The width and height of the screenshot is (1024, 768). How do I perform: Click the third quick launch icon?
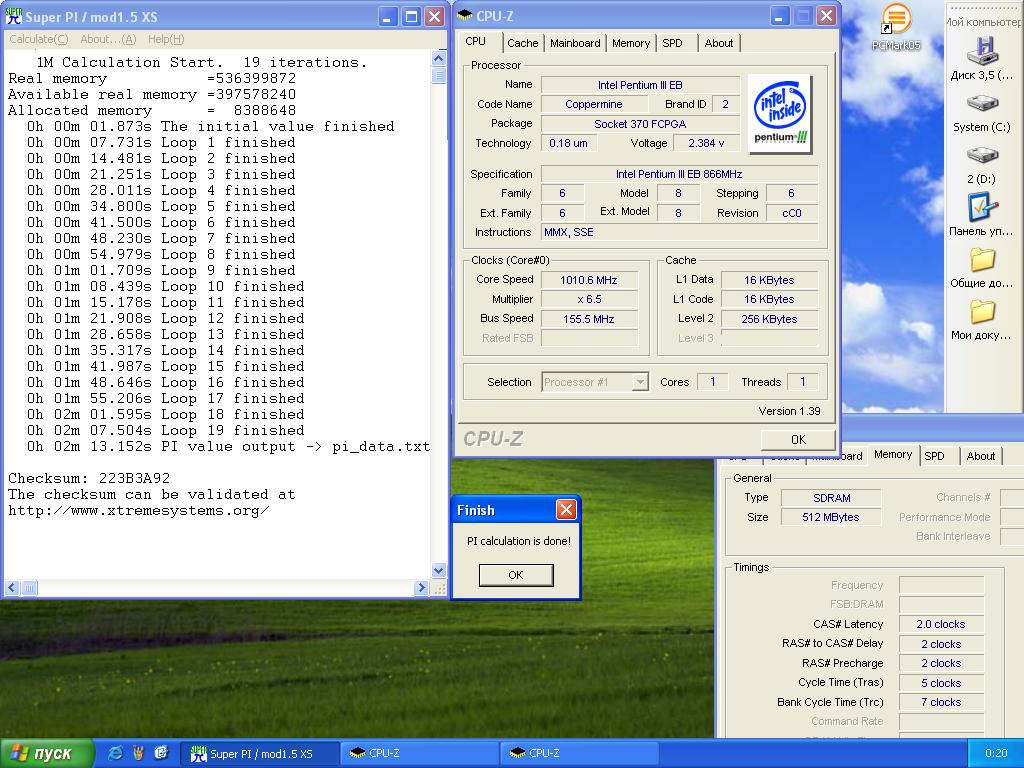[x=161, y=753]
